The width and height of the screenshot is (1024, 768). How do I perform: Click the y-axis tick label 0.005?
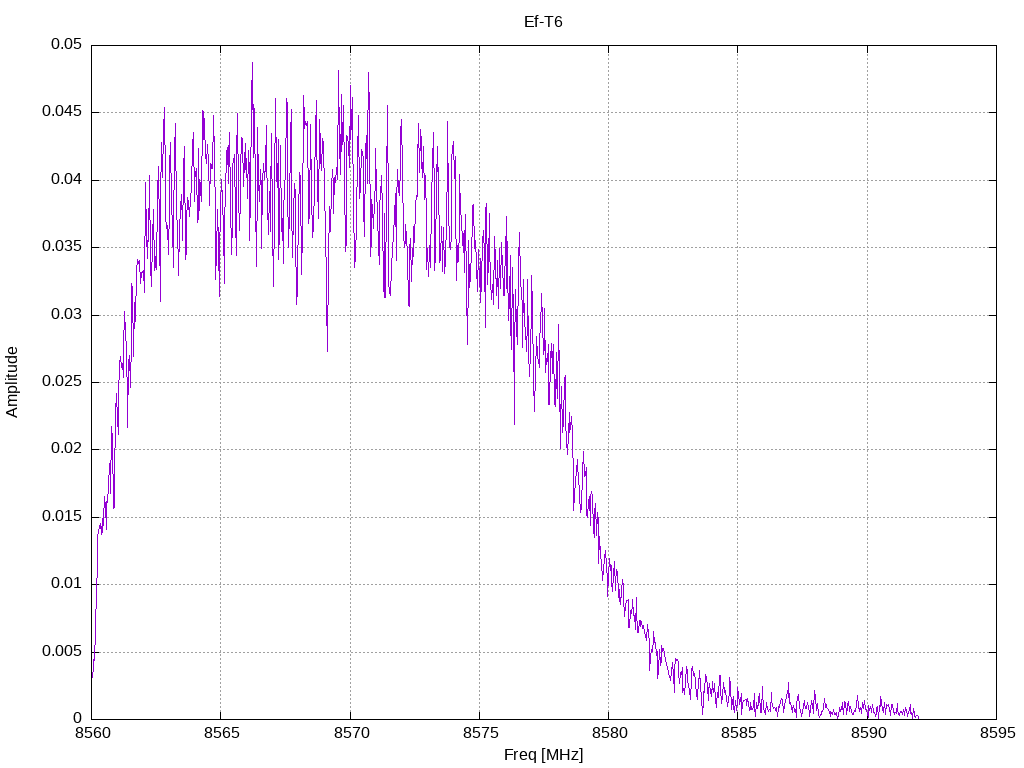pos(62,652)
